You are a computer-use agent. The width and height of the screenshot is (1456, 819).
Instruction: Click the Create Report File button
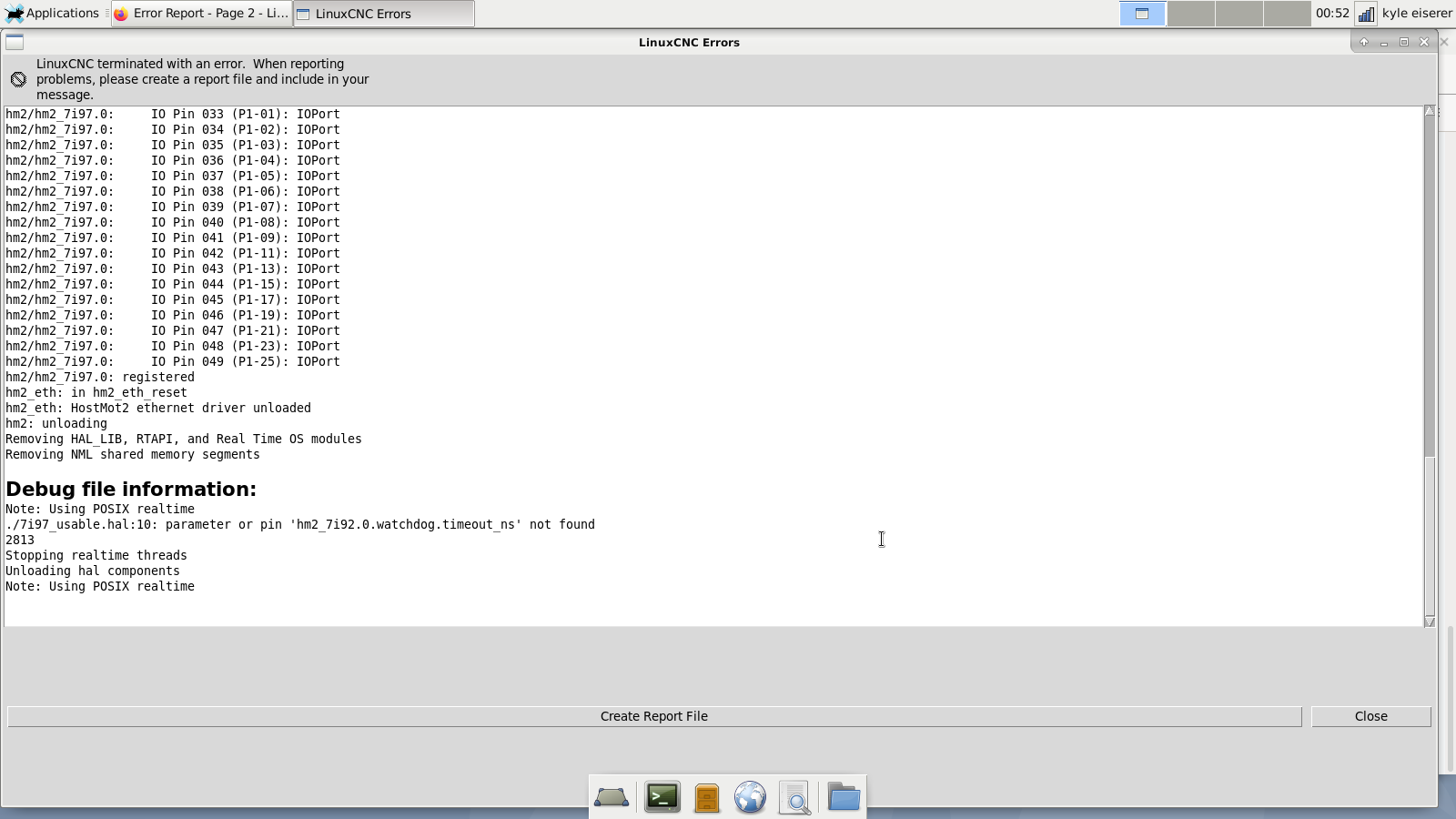pyautogui.click(x=654, y=716)
